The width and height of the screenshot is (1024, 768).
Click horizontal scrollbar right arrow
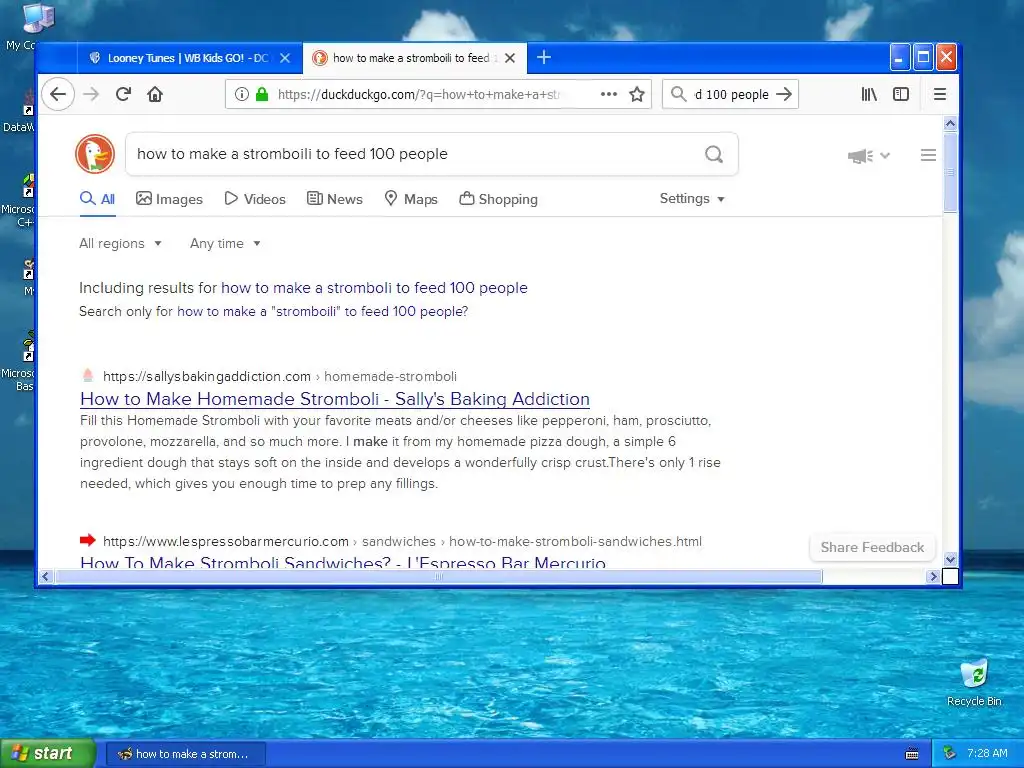933,577
